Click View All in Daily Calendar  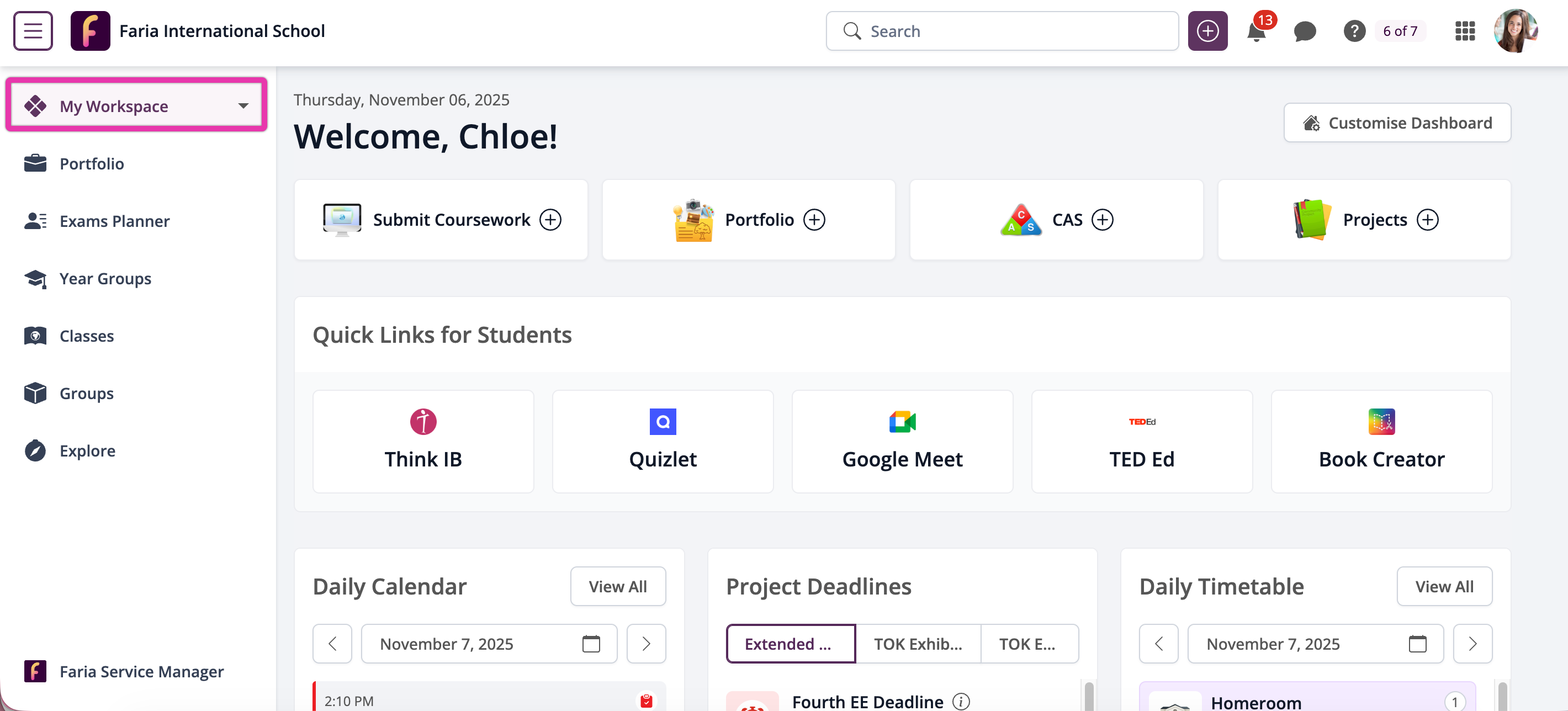[x=617, y=586]
